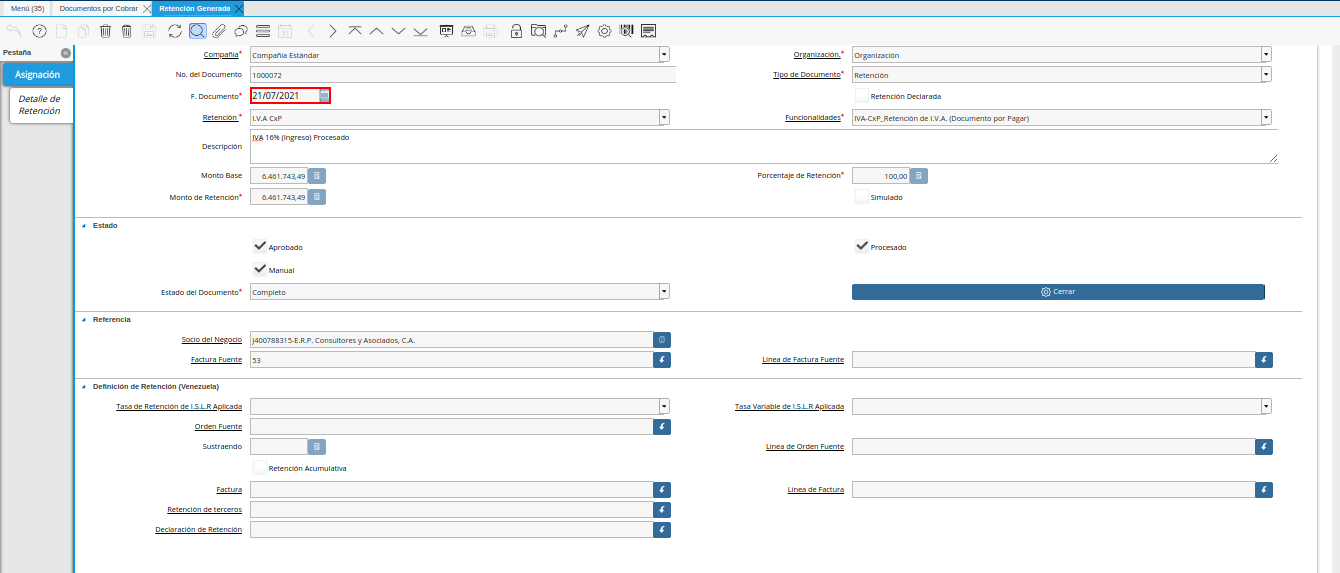Click the New record page icon
Screen dimensions: 1340x573
(x=61, y=31)
